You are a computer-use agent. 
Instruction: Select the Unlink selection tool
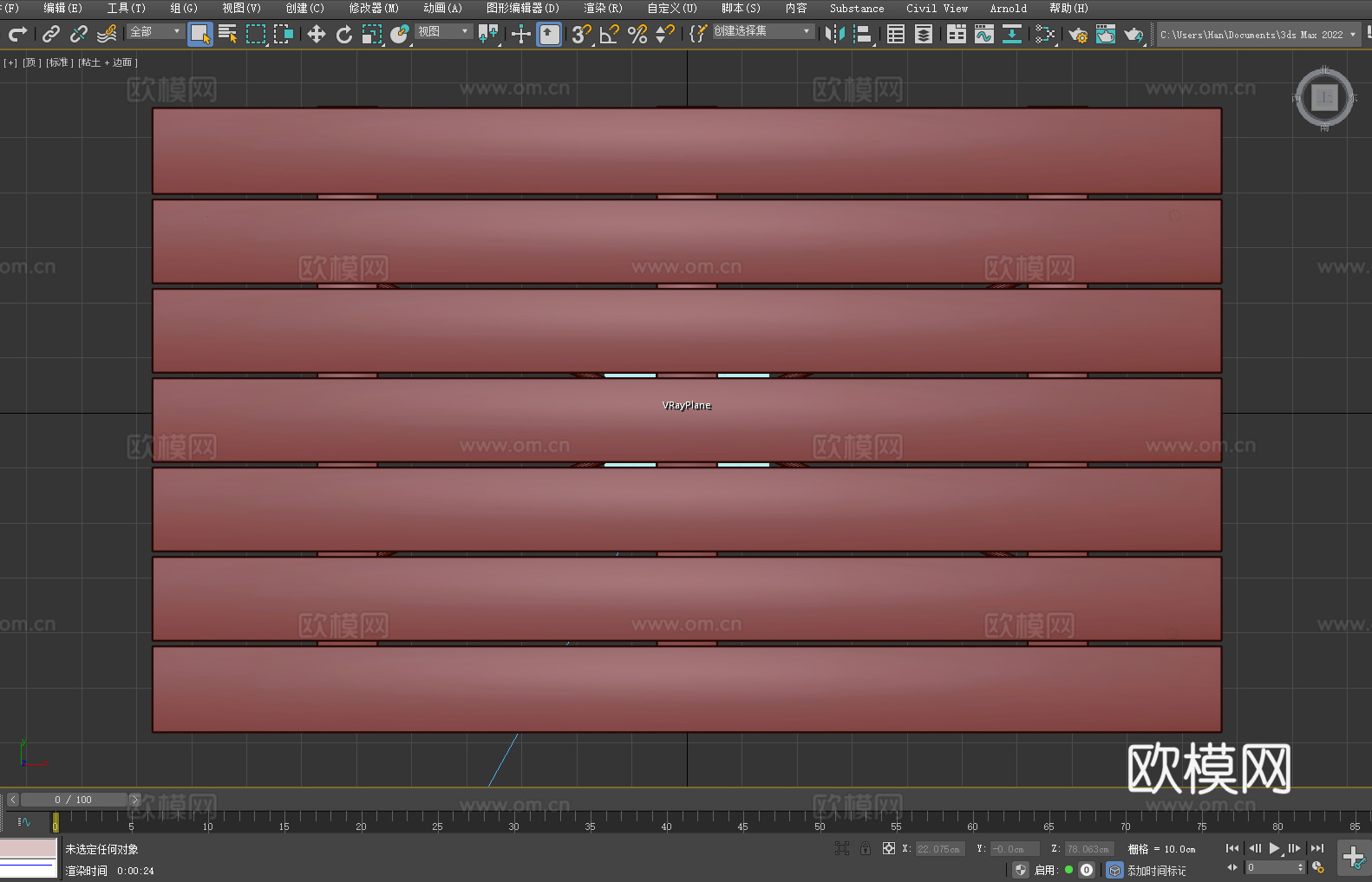click(79, 34)
